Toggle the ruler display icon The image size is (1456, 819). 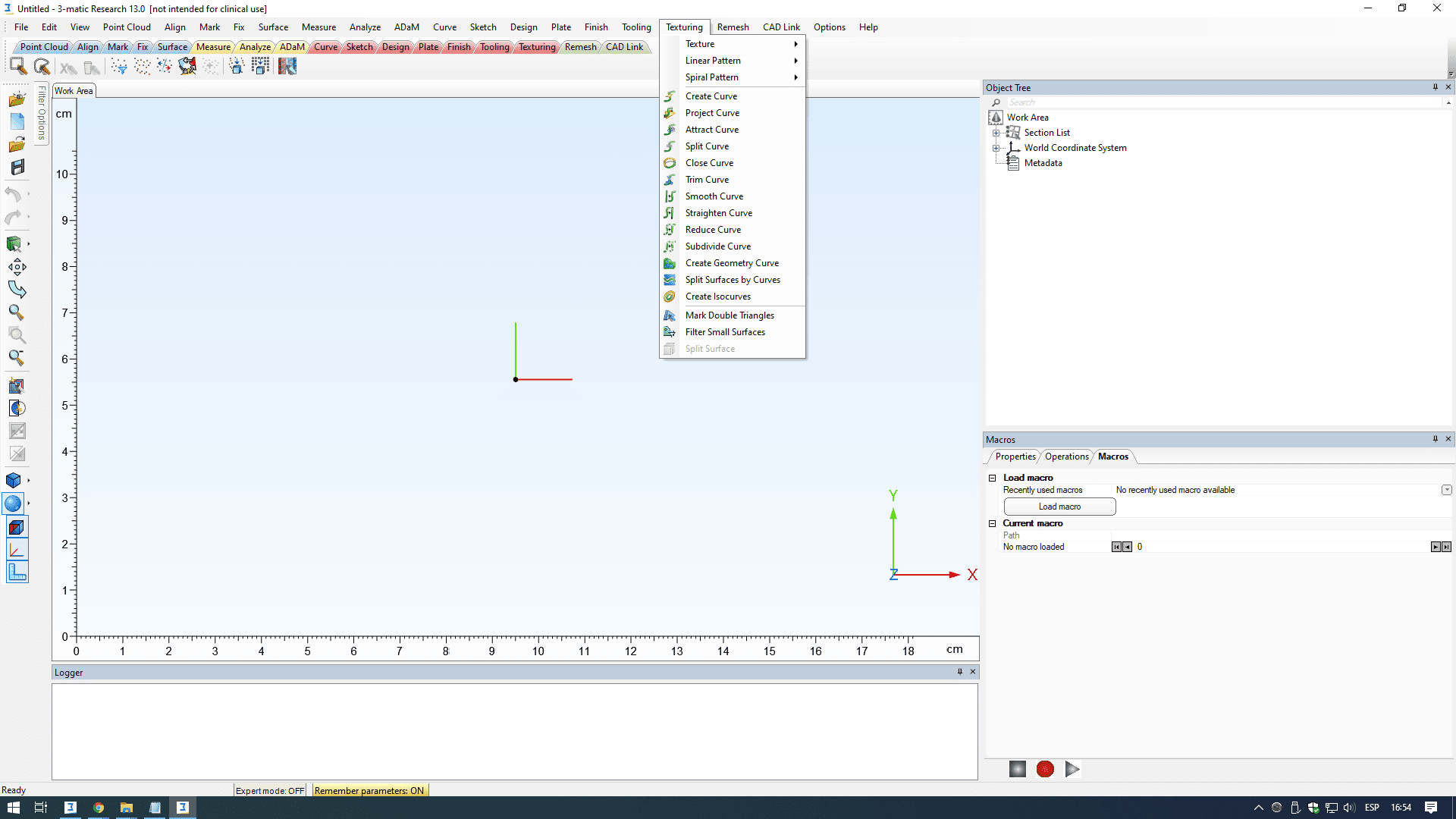pos(17,573)
